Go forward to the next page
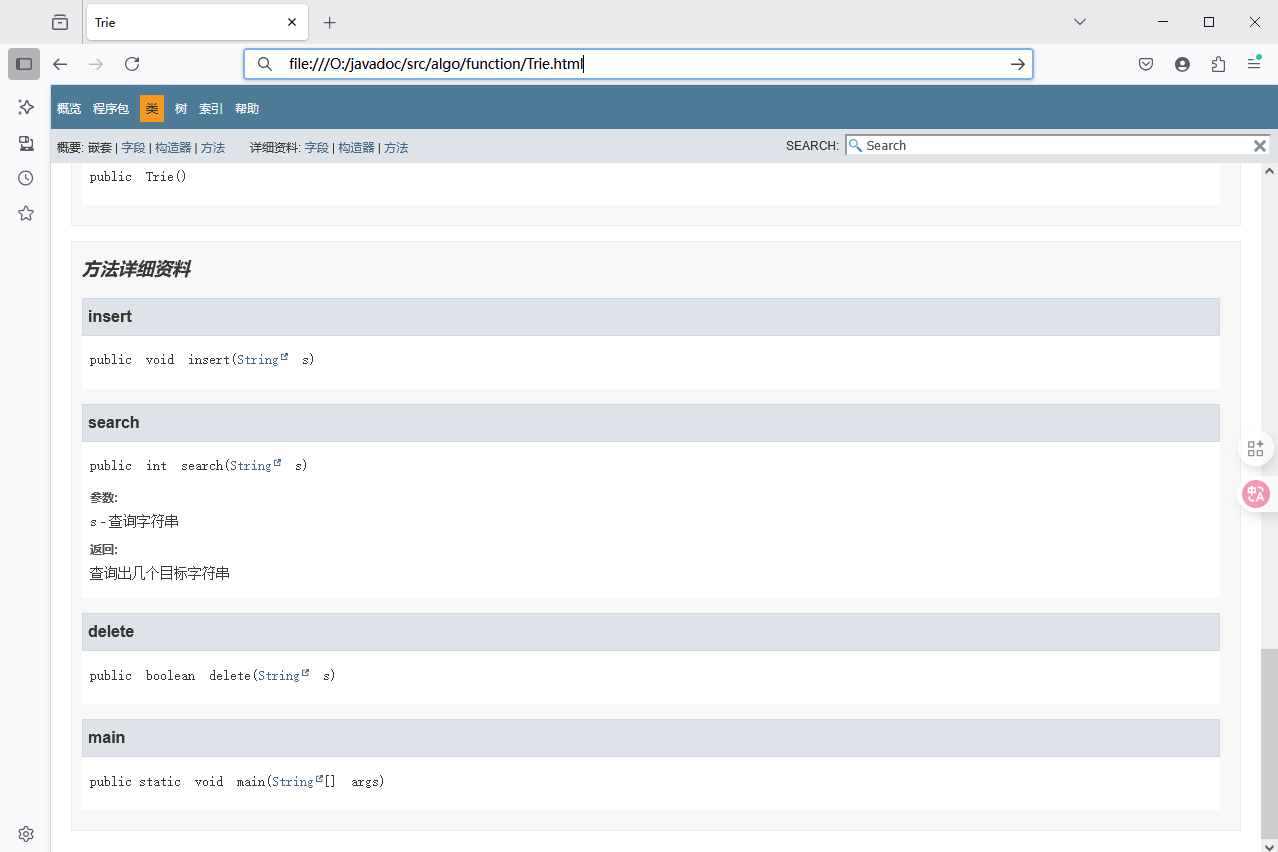Screen dimensions: 1278x852 coord(96,64)
